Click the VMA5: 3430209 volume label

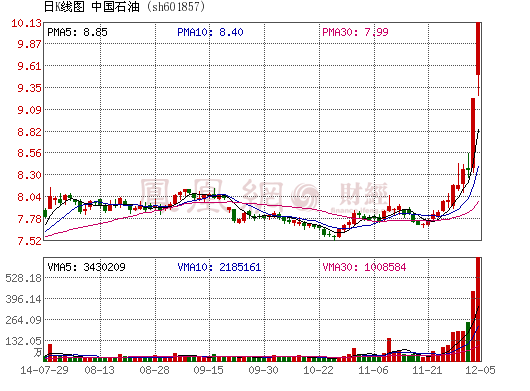click(x=87, y=267)
